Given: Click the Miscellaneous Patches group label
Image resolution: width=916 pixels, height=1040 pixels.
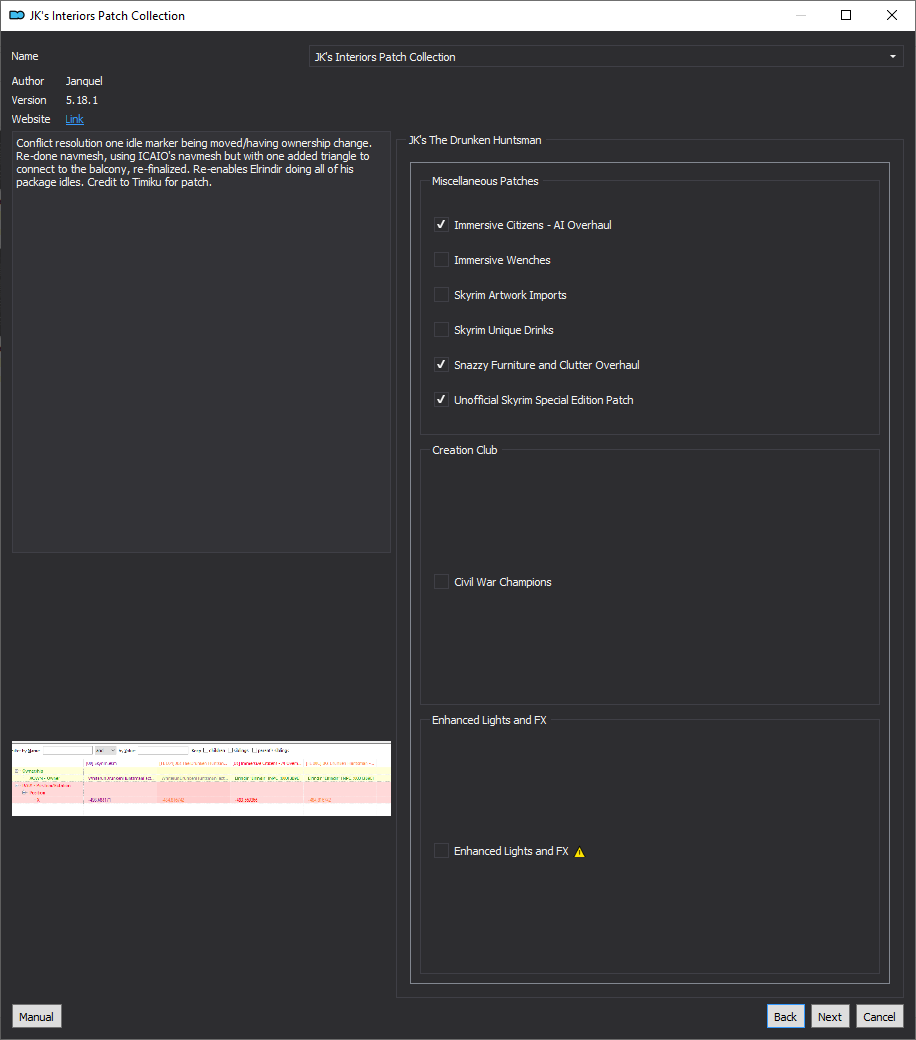Looking at the screenshot, I should (x=485, y=181).
